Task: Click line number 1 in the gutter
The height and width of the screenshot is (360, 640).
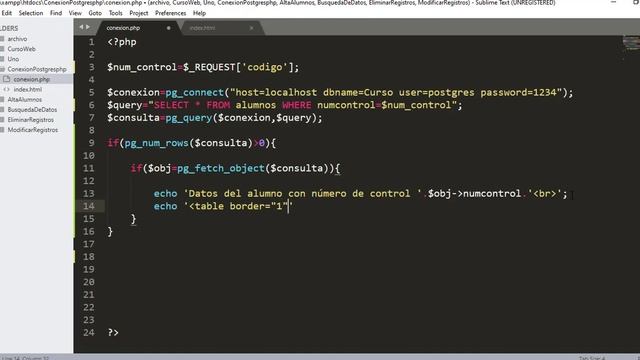Action: click(x=91, y=42)
